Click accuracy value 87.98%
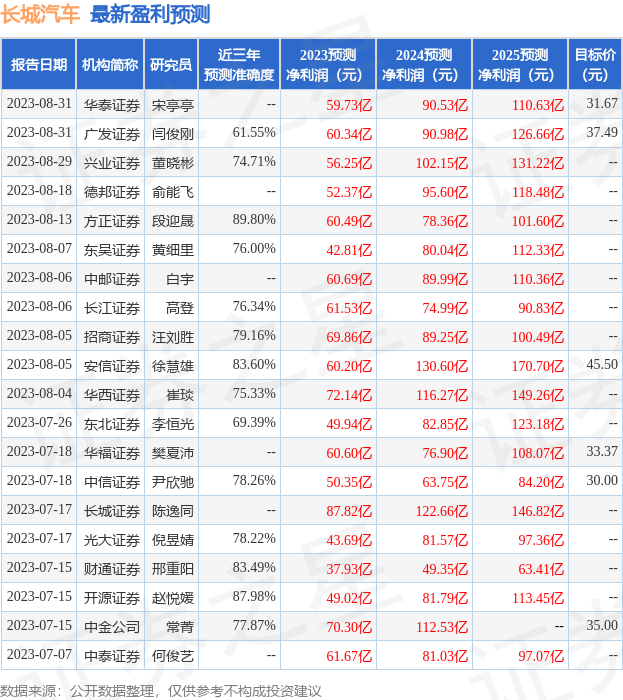 click(x=254, y=597)
